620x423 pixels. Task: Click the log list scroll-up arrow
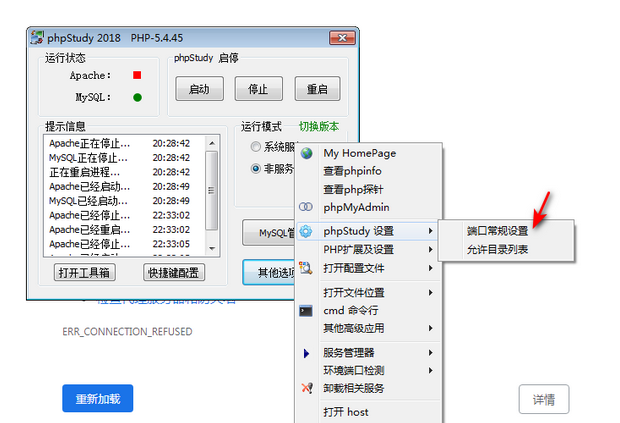pyautogui.click(x=212, y=143)
